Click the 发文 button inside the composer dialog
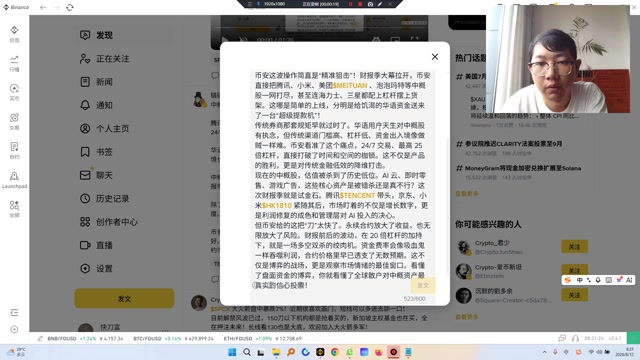Screen dimensions: 640x360 pos(423,285)
